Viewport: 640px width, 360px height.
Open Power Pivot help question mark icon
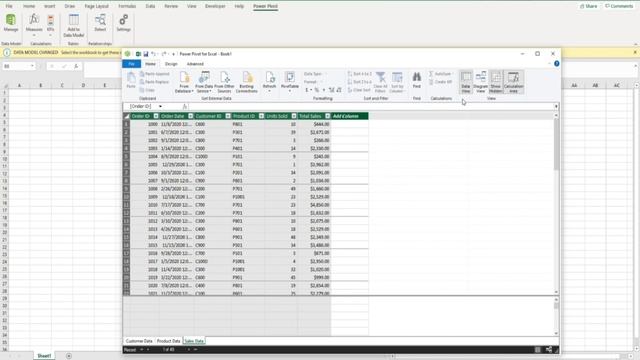[556, 64]
